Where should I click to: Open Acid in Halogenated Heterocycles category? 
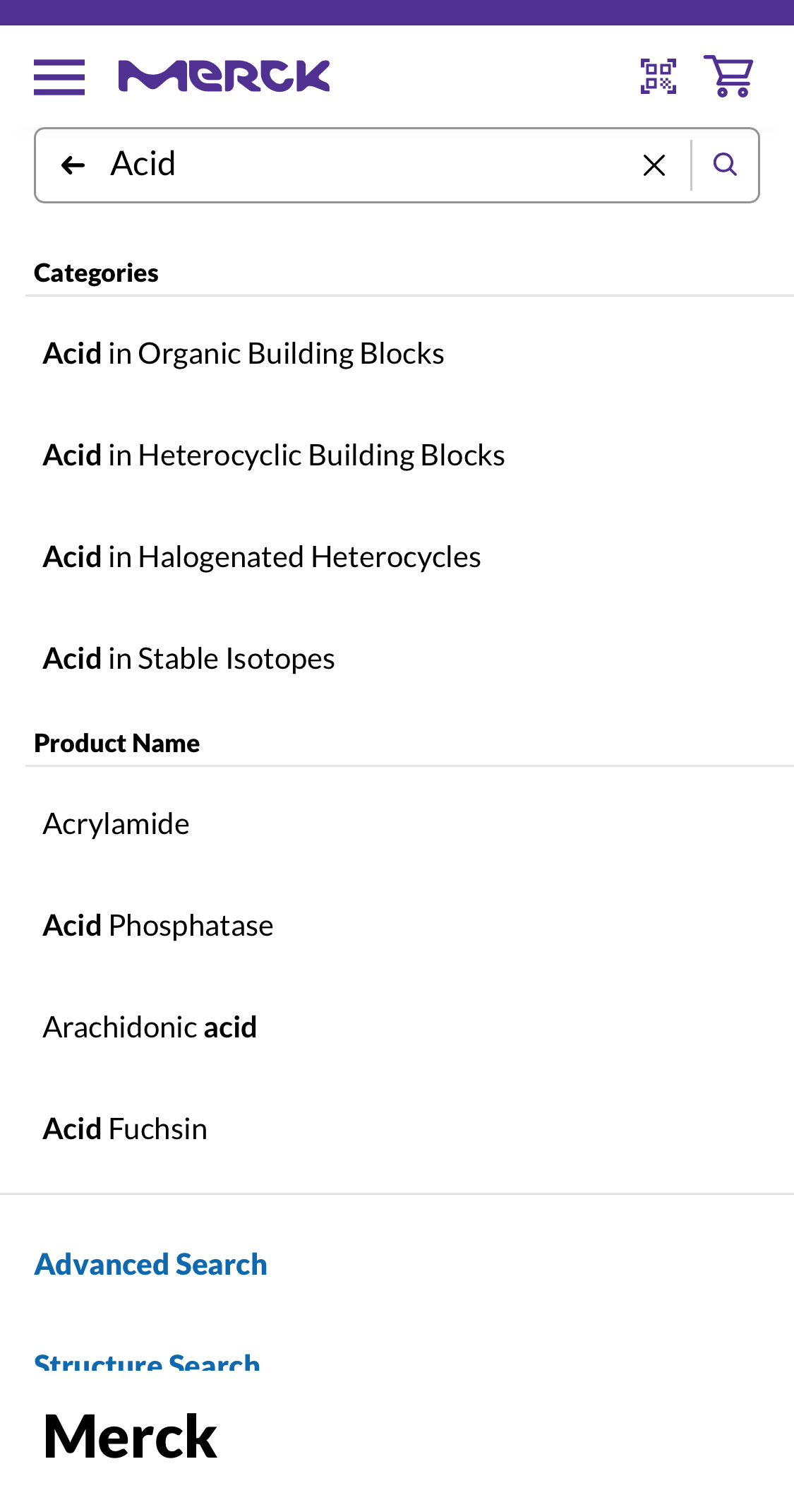coord(262,556)
